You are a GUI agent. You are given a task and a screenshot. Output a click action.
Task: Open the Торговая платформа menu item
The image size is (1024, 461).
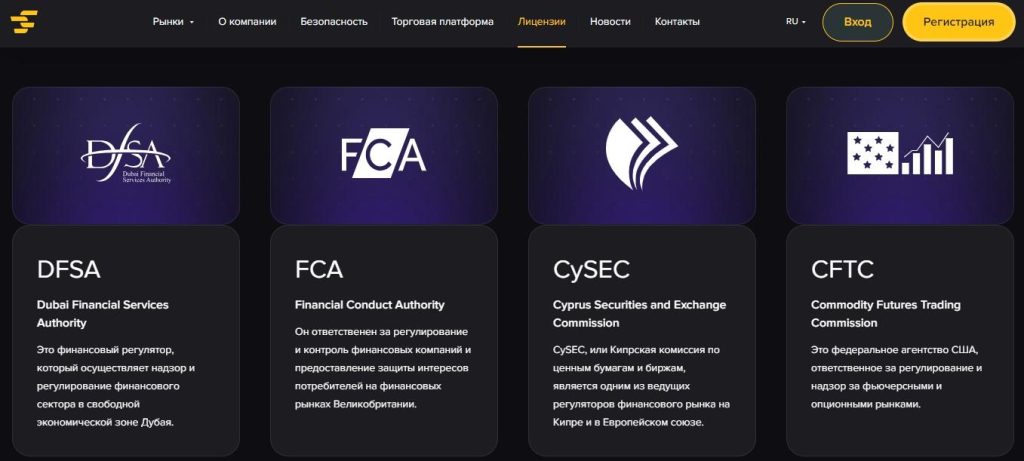[442, 22]
